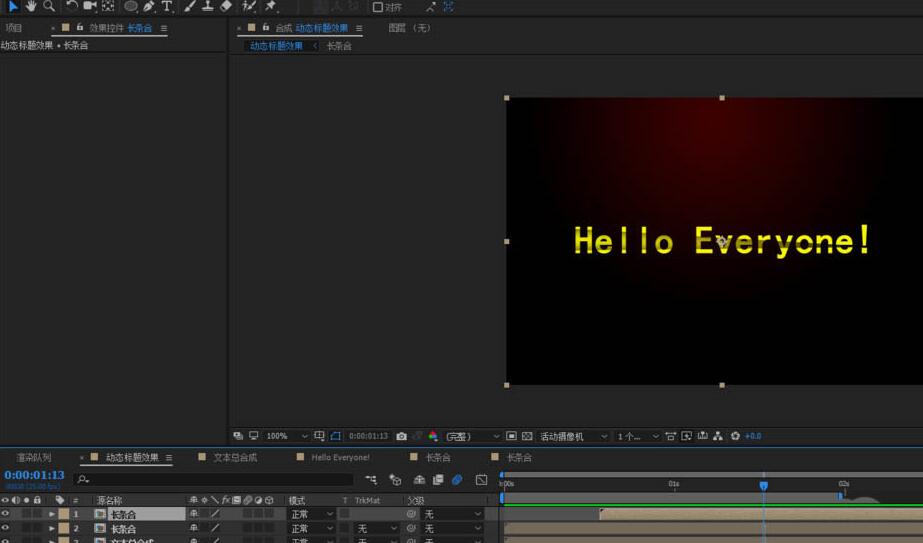Toggle hide shy layers in the timeline
This screenshot has width=923, height=543.
point(419,480)
